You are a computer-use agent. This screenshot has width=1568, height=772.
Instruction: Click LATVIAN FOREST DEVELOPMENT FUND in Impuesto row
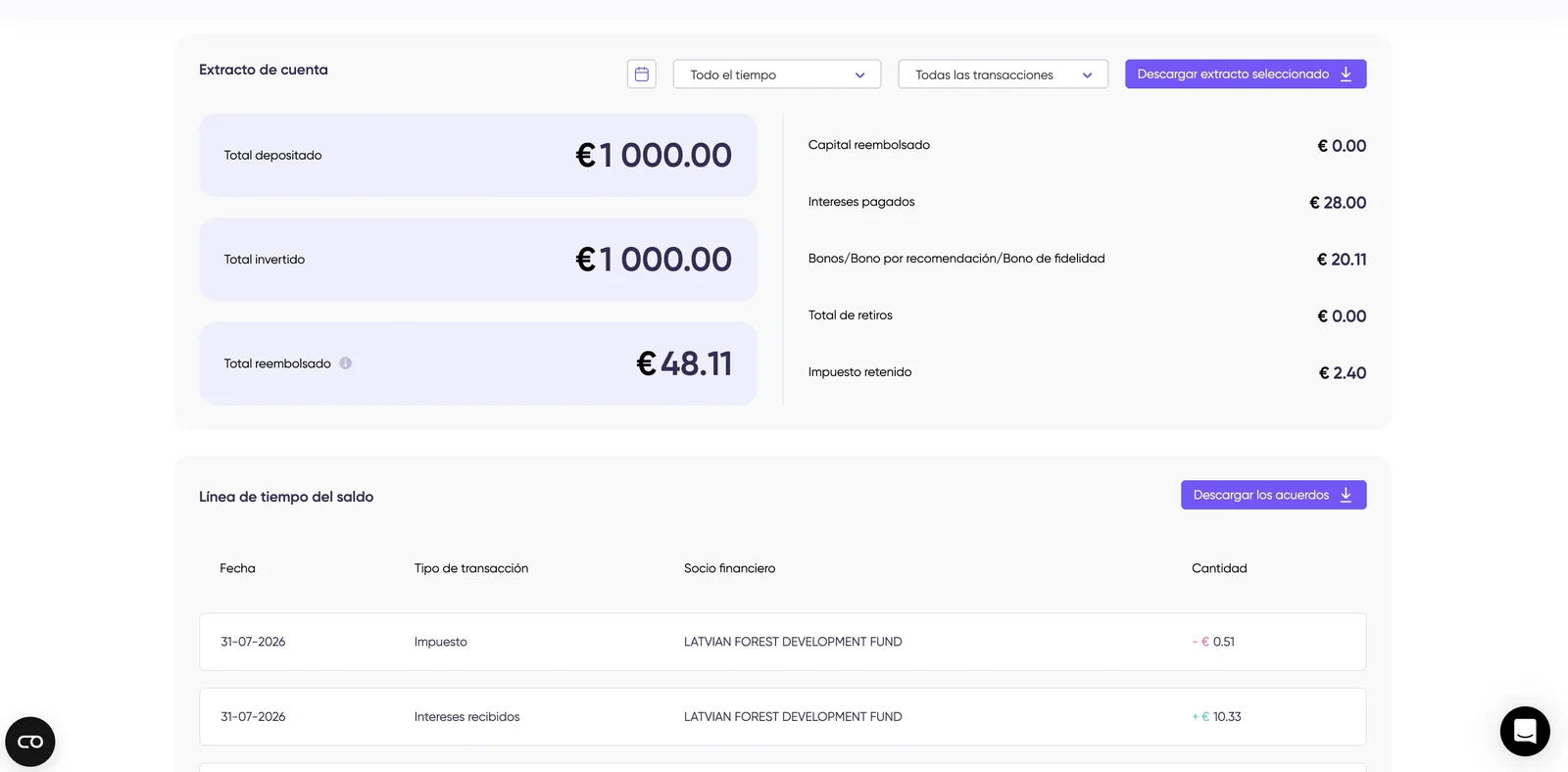pyautogui.click(x=793, y=642)
